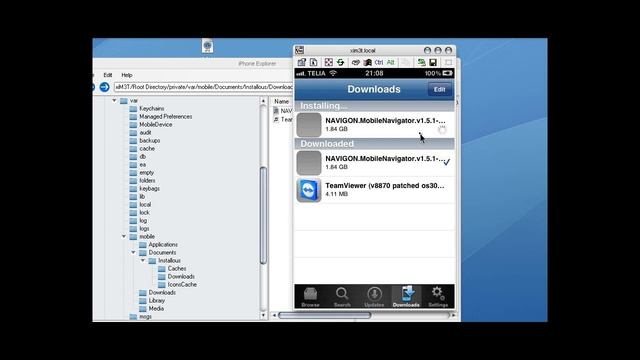640x360 pixels.
Task: Tap the downloaded NAVIGON.MobileNavigator entry
Action: [x=374, y=162]
